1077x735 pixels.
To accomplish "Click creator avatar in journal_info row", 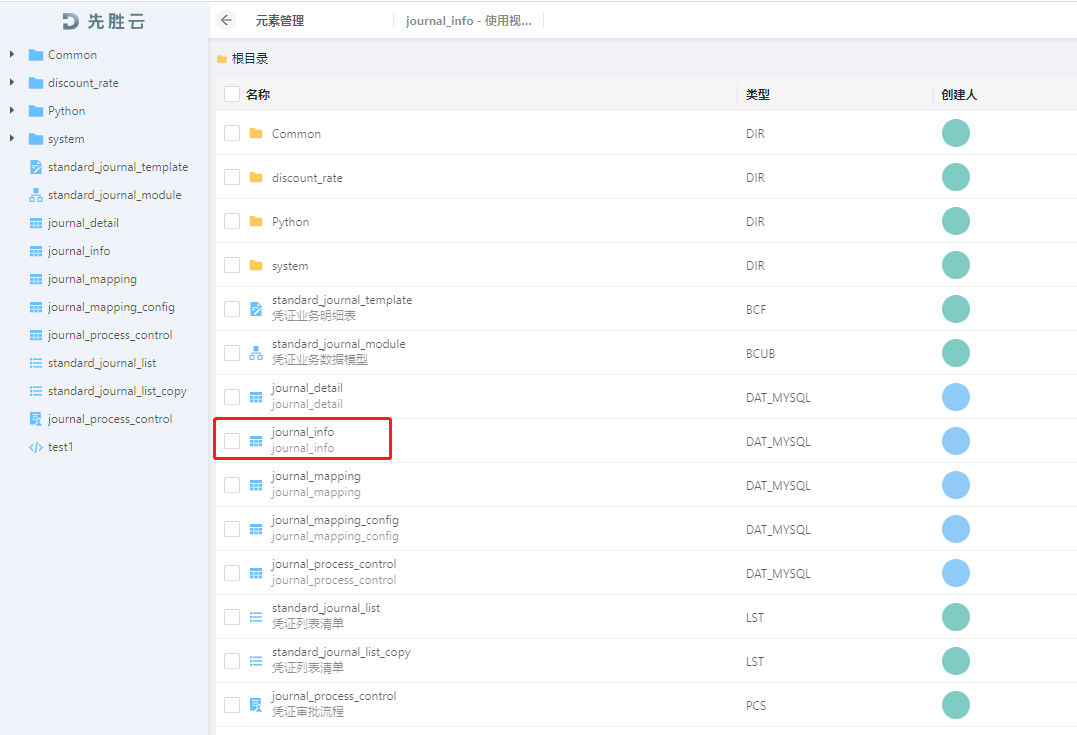I will (x=955, y=441).
